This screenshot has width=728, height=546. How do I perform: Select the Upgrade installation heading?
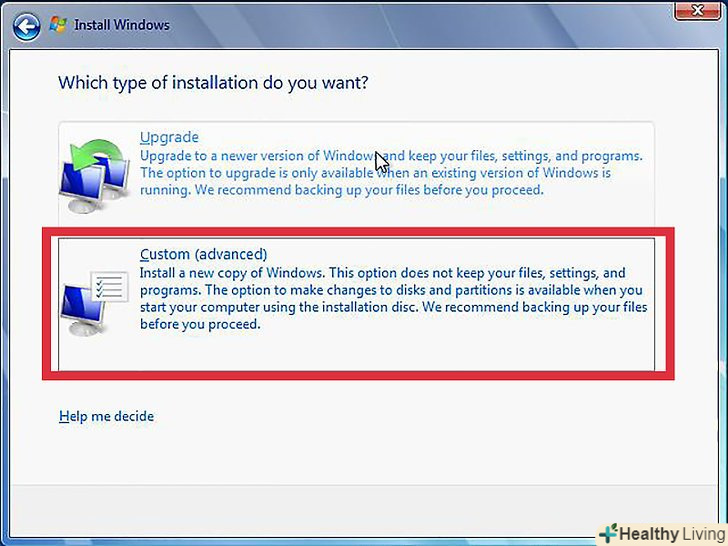pyautogui.click(x=169, y=137)
